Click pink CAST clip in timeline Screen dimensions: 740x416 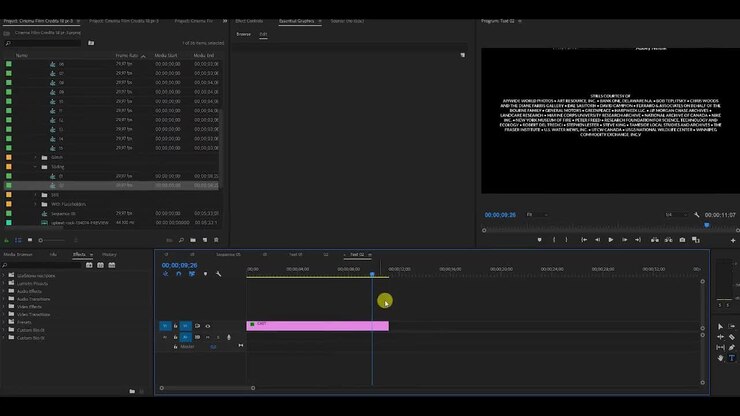click(x=318, y=326)
